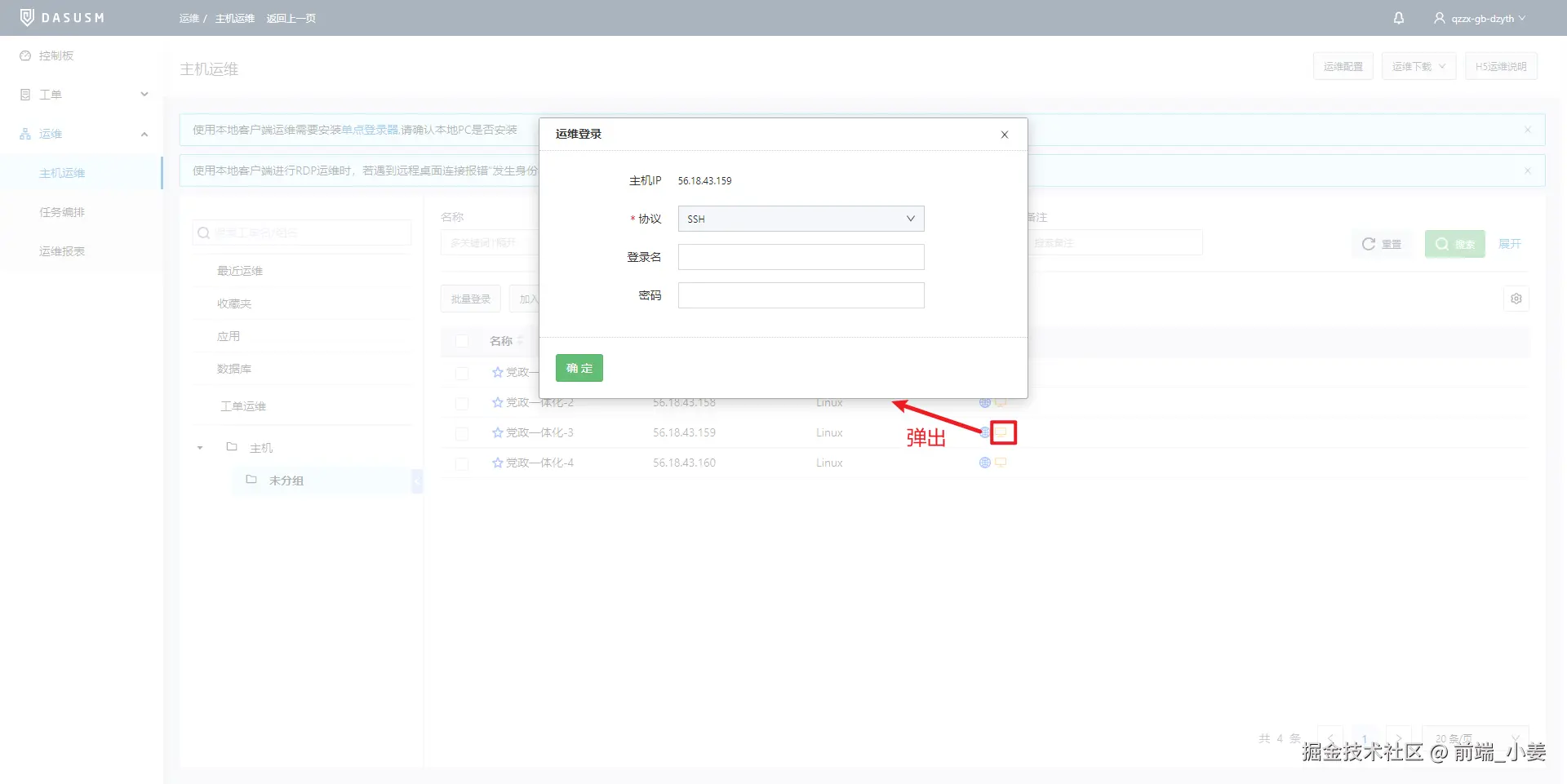Screen dimensions: 1567x784
Task: Open the 运维下载 dropdown button
Action: point(1418,66)
